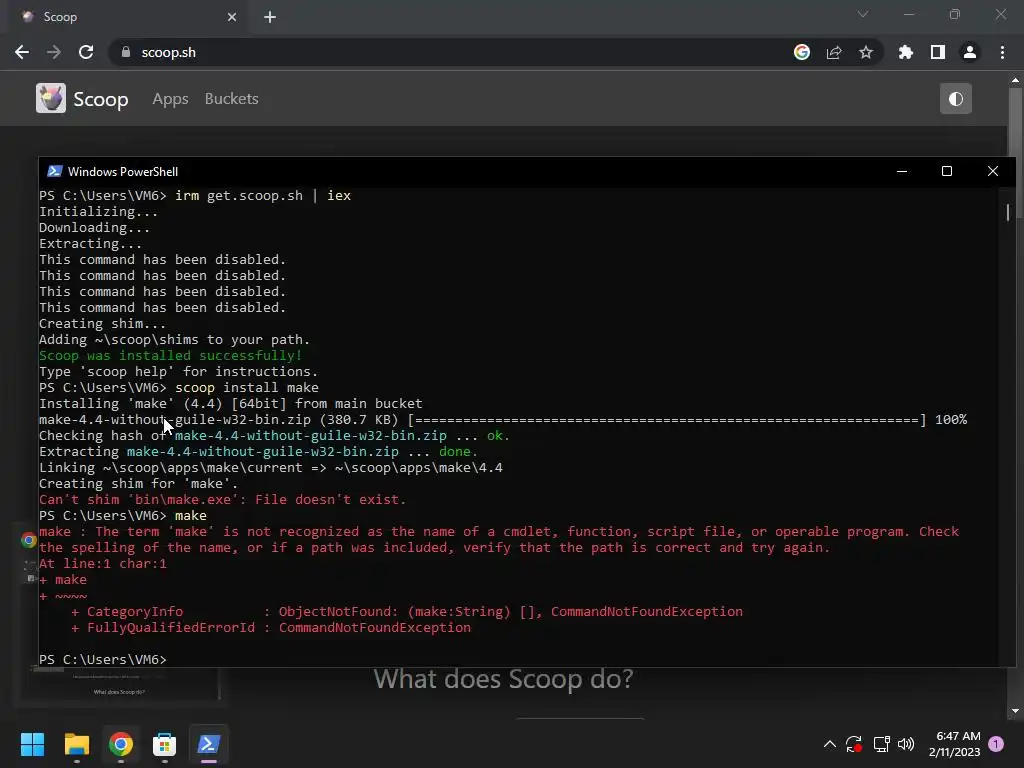Switch to Chrome from the taskbar
Screen dimensions: 1024x768
[x=121, y=744]
